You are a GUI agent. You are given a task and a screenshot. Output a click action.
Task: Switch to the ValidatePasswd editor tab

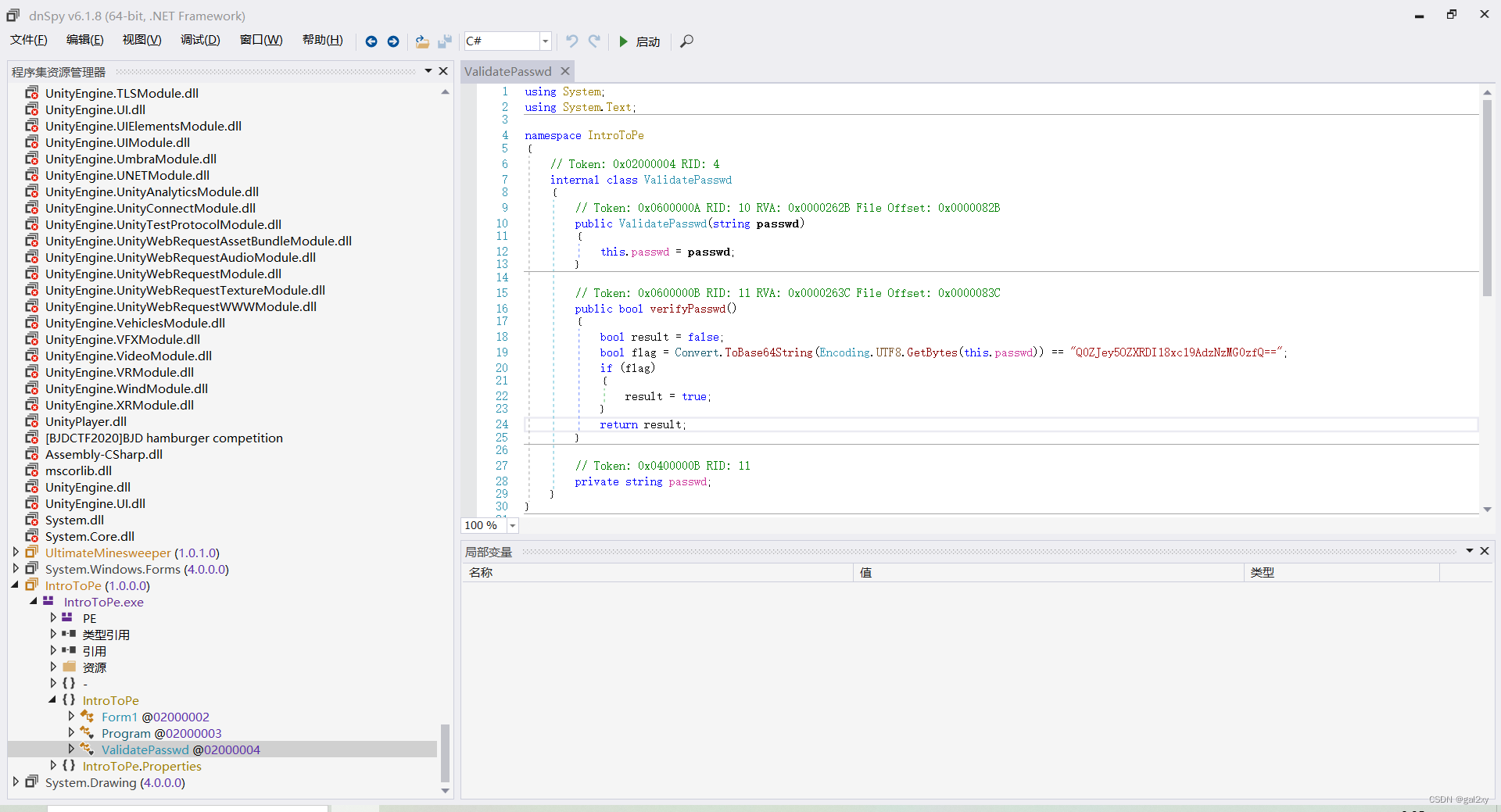tap(508, 71)
